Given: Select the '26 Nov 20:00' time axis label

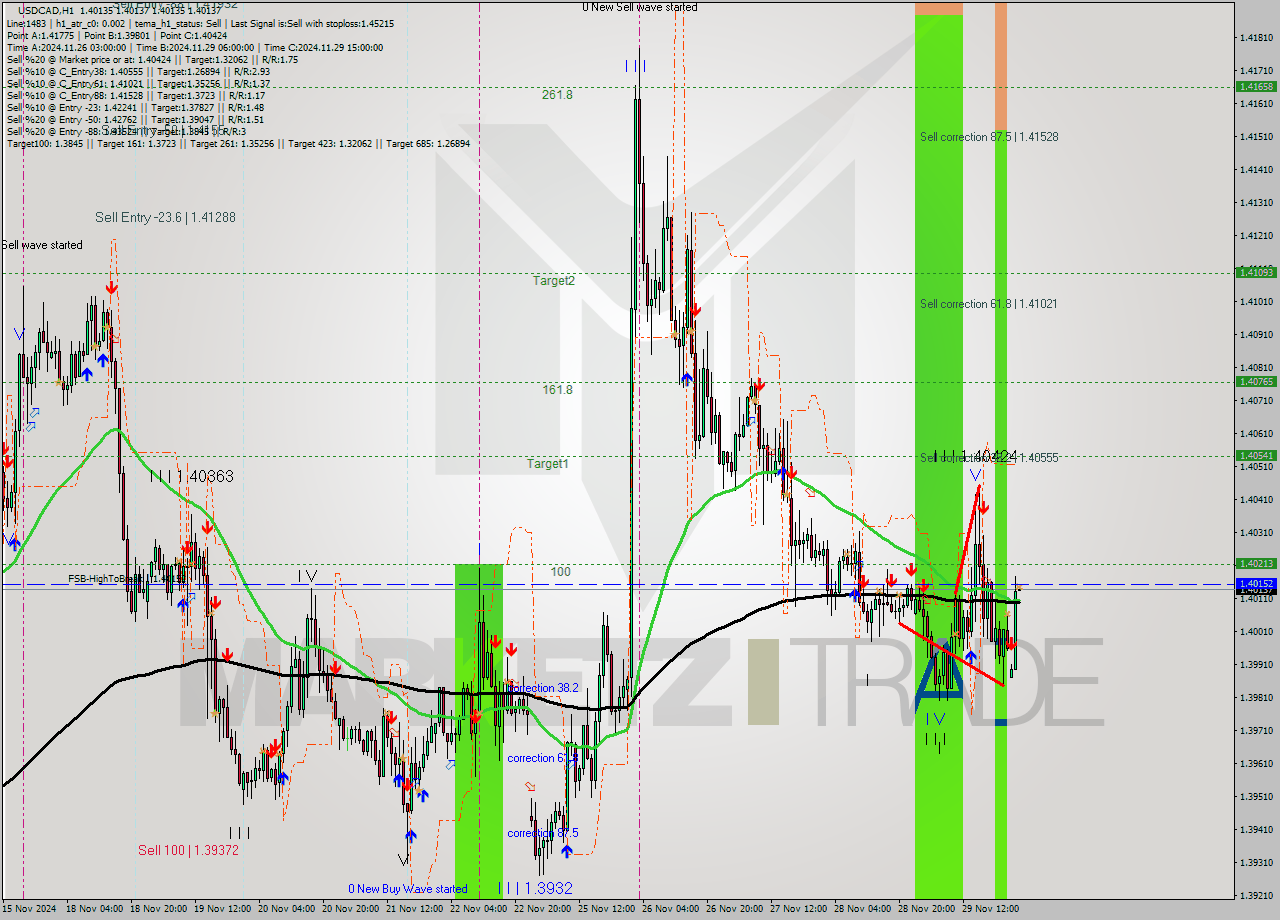Looking at the screenshot, I should tap(735, 909).
